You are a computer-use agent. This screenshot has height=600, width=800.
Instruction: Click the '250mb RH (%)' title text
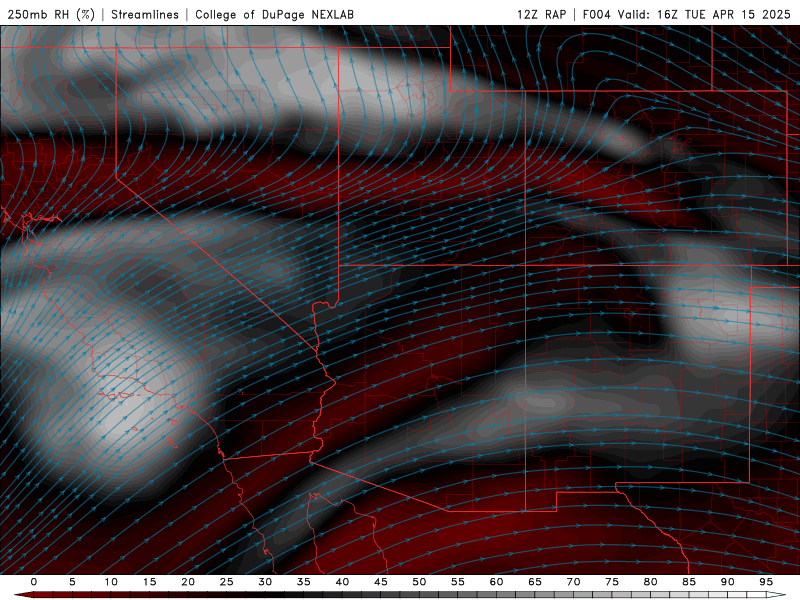coord(51,14)
